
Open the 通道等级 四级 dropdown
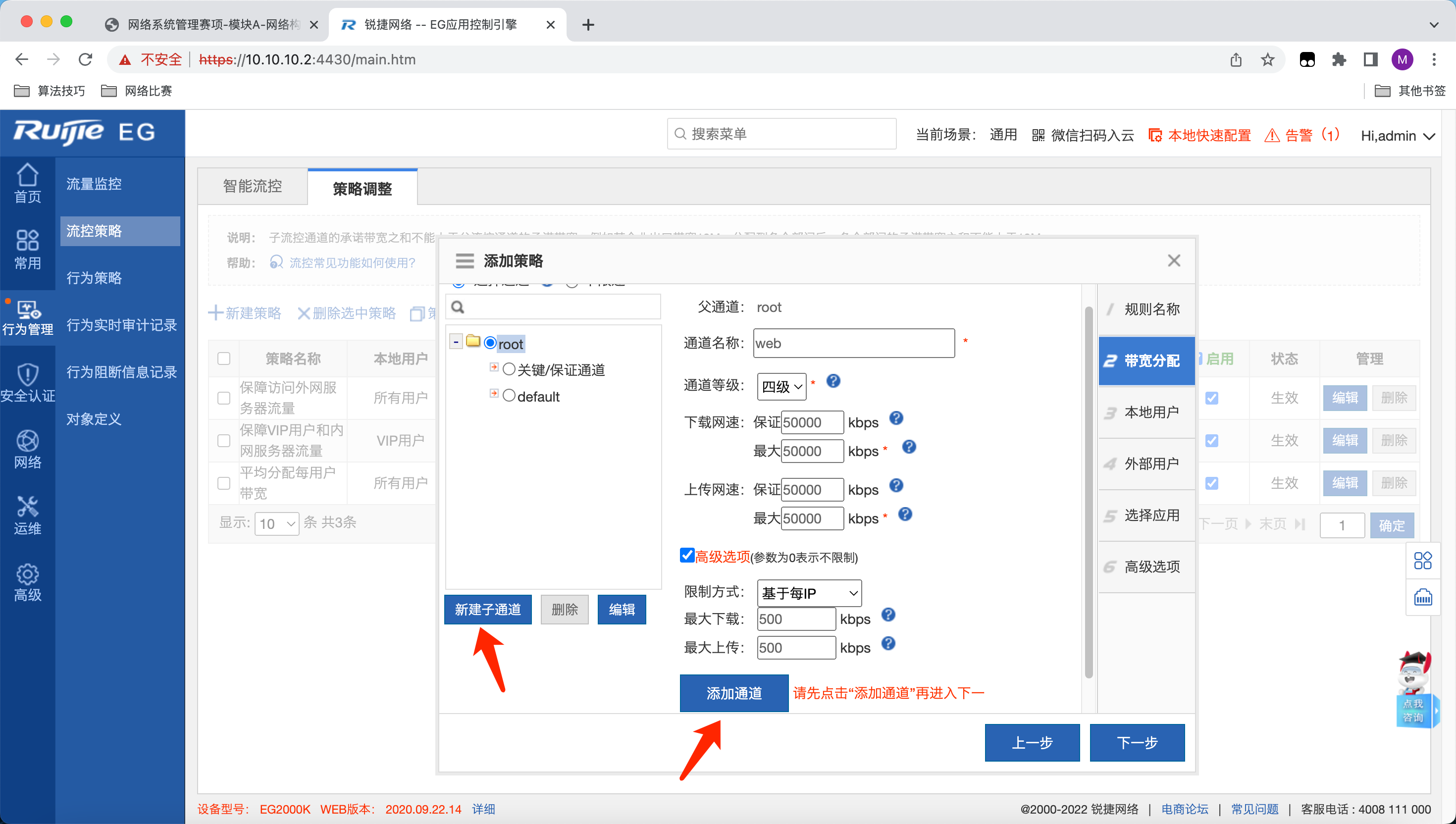pos(781,387)
